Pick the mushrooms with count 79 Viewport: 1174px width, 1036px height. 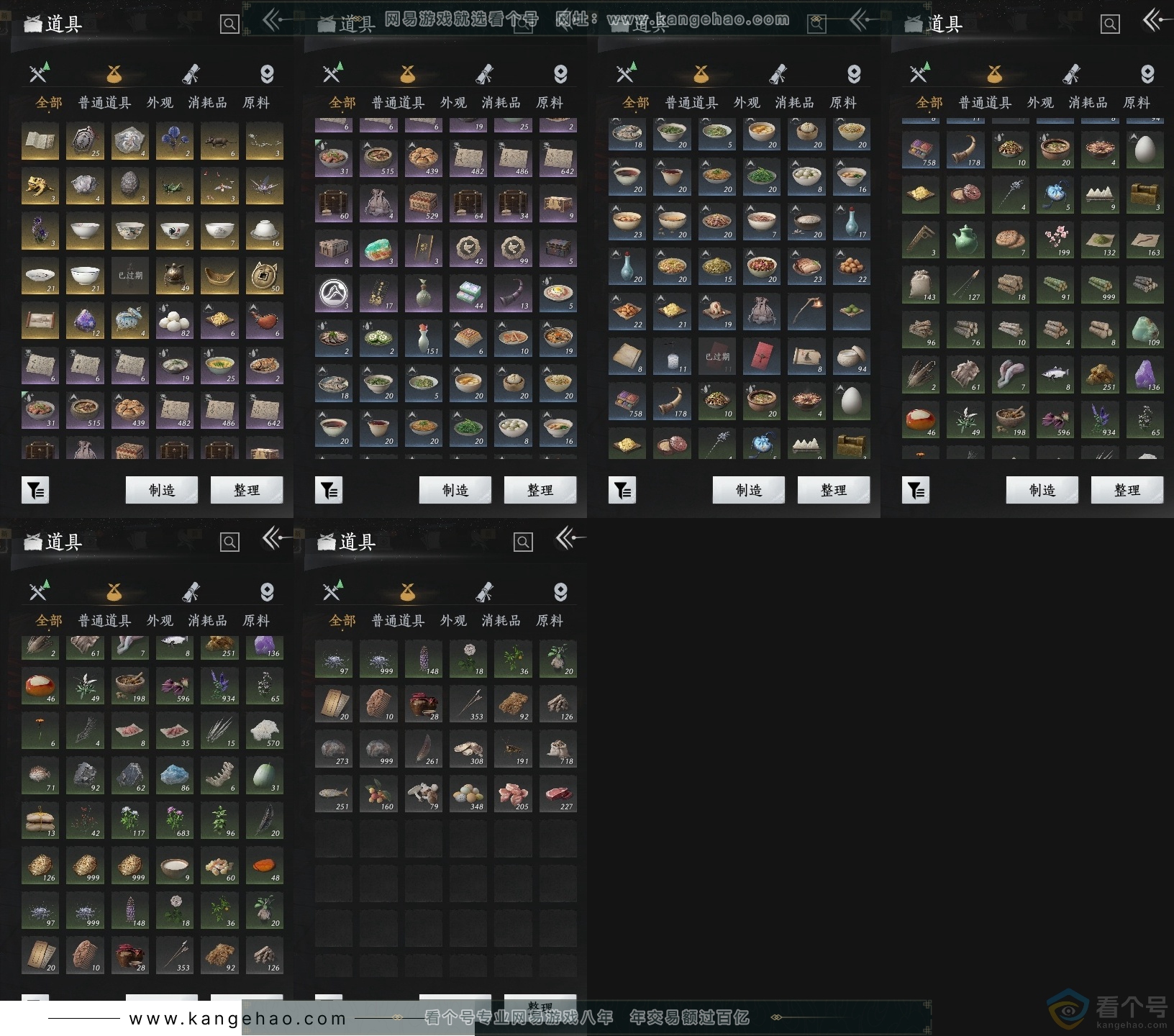pos(424,794)
